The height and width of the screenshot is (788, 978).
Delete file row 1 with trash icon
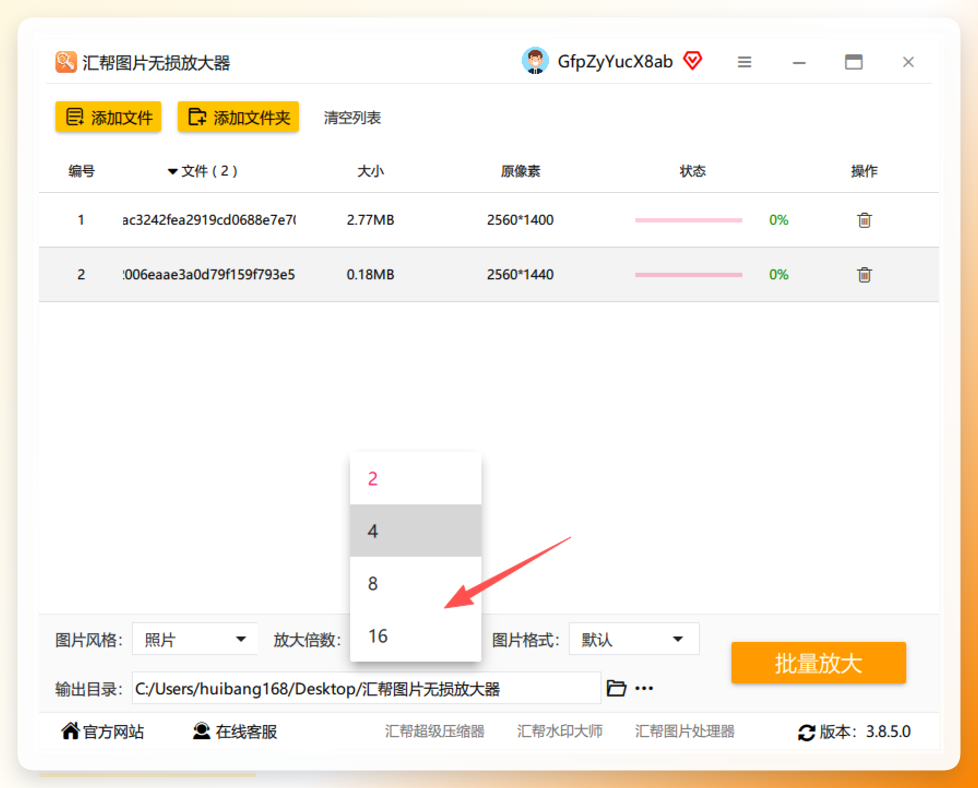(x=864, y=220)
